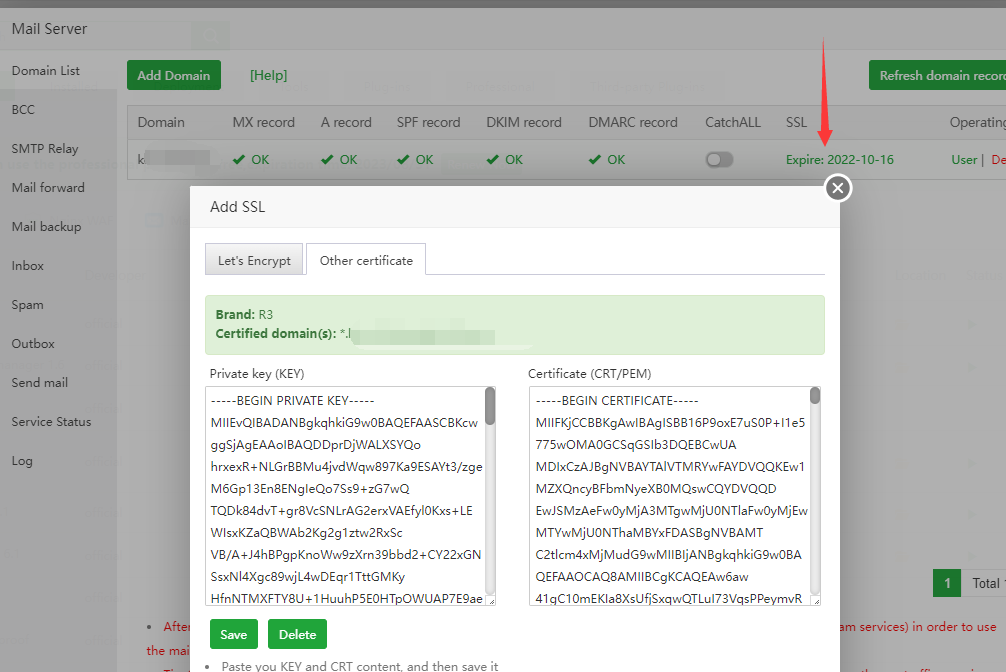The image size is (1006, 672).
Task: Go to Mail backup
Action: click(46, 227)
